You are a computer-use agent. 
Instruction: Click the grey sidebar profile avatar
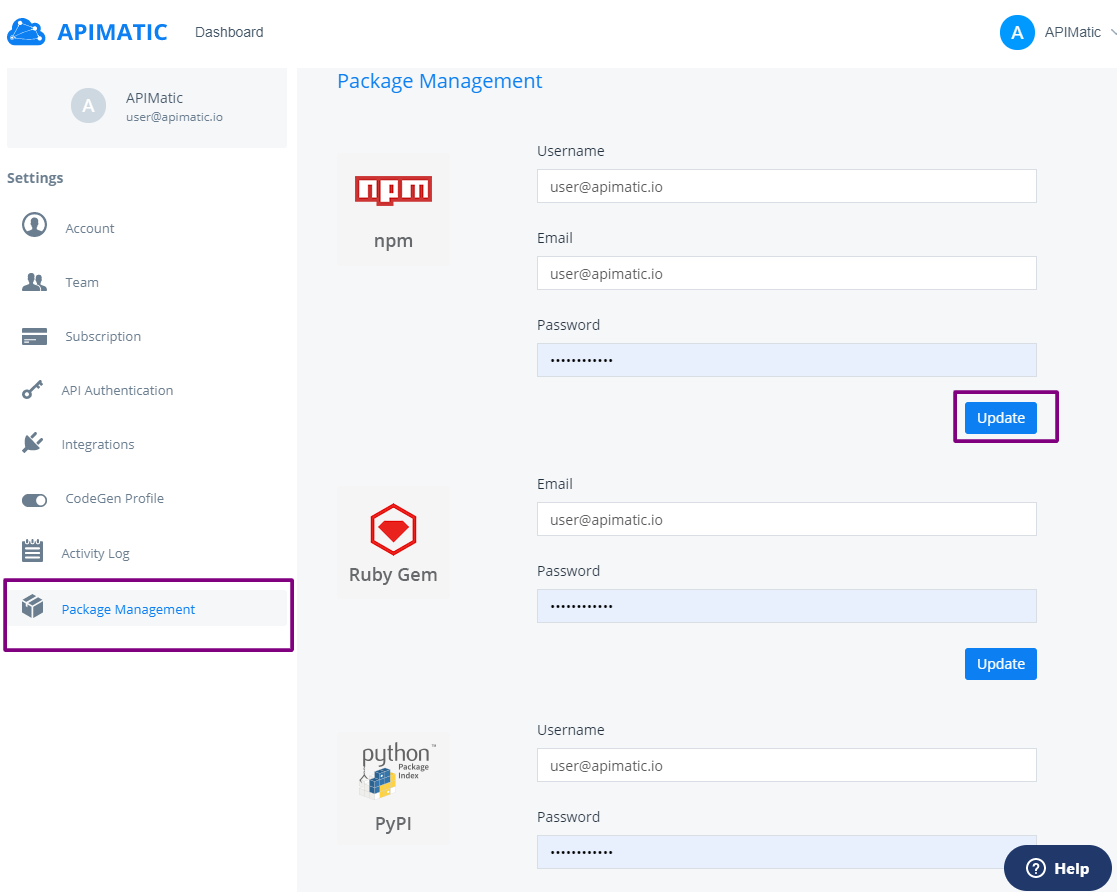[x=88, y=105]
